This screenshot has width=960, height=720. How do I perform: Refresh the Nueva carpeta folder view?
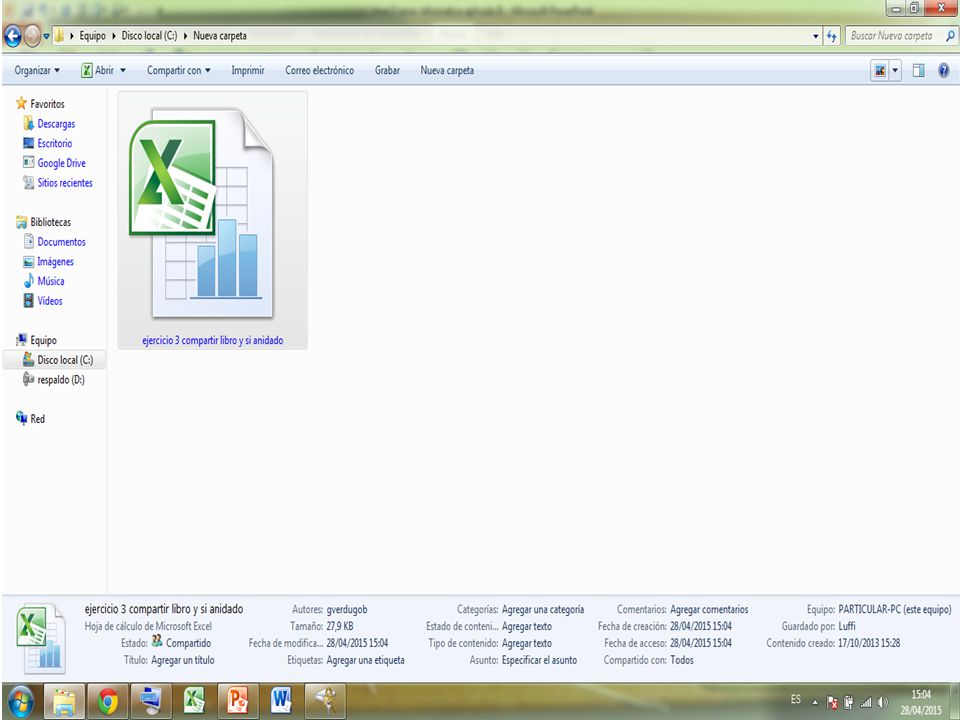[831, 36]
